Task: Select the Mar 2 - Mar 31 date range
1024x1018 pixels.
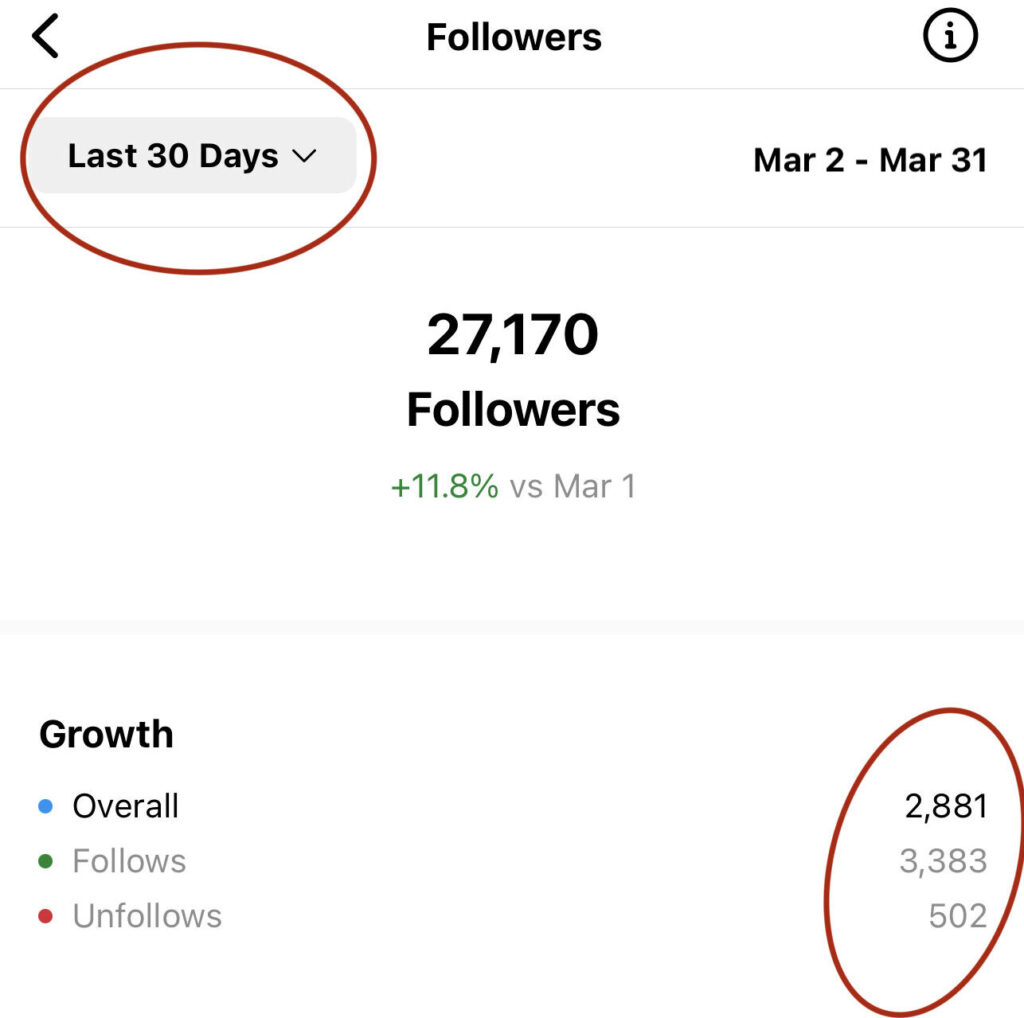Action: tap(870, 160)
